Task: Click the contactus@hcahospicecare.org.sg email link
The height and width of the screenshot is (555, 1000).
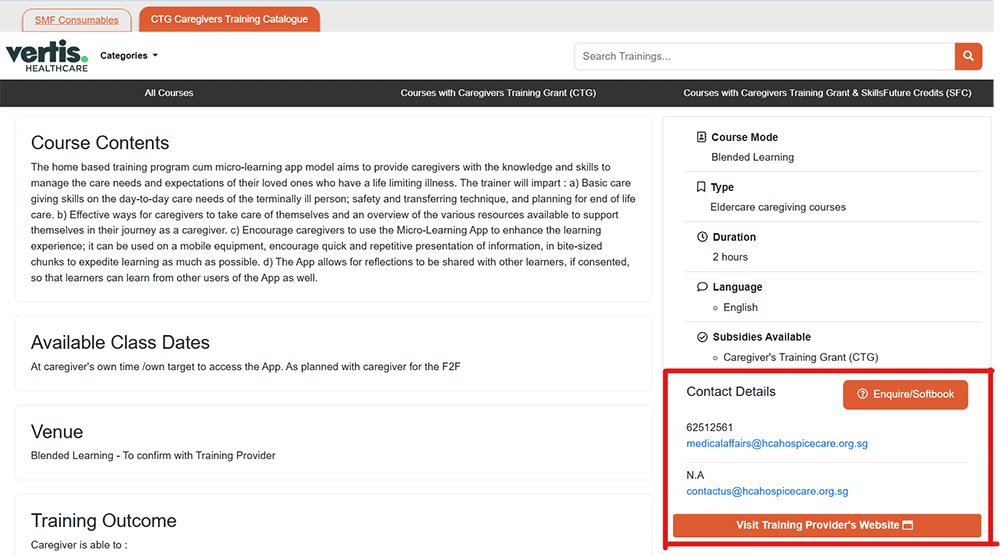Action: click(767, 491)
